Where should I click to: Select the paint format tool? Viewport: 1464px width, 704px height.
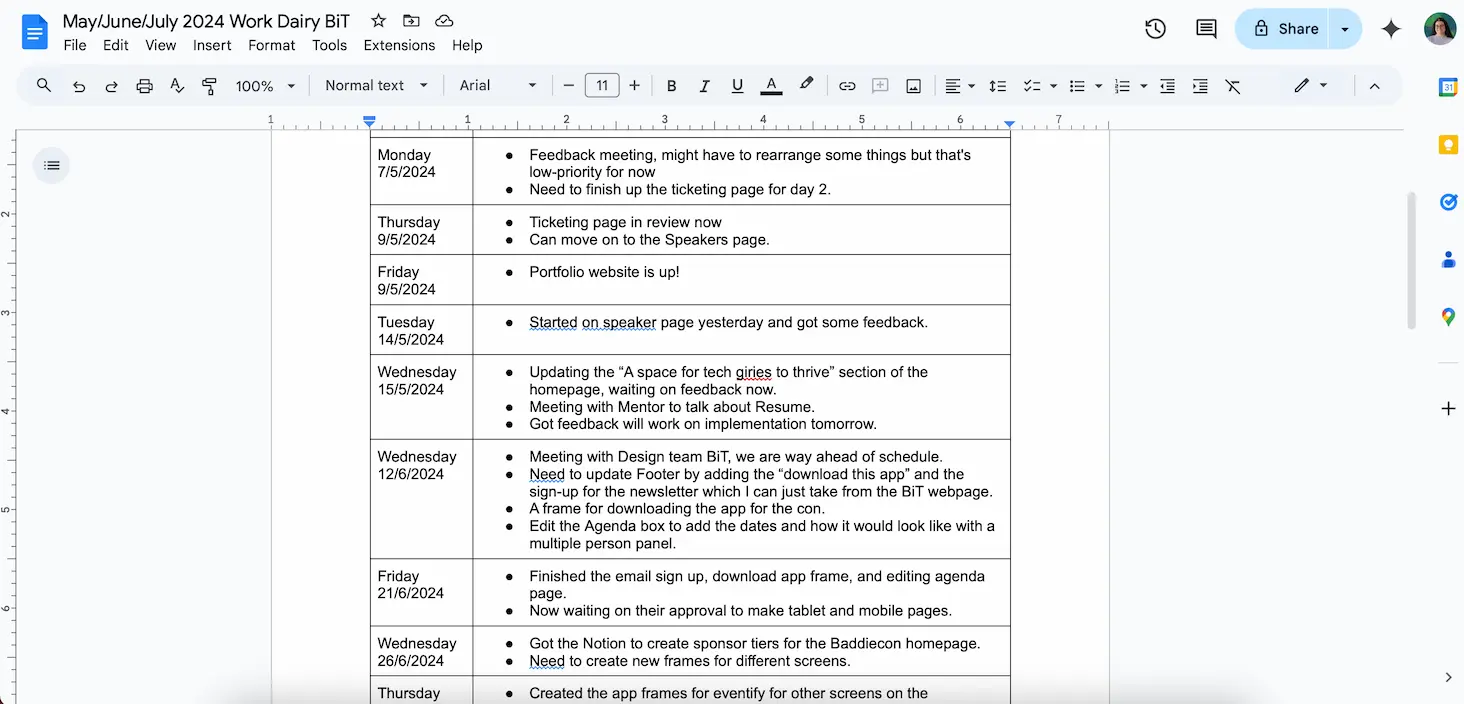(x=209, y=86)
